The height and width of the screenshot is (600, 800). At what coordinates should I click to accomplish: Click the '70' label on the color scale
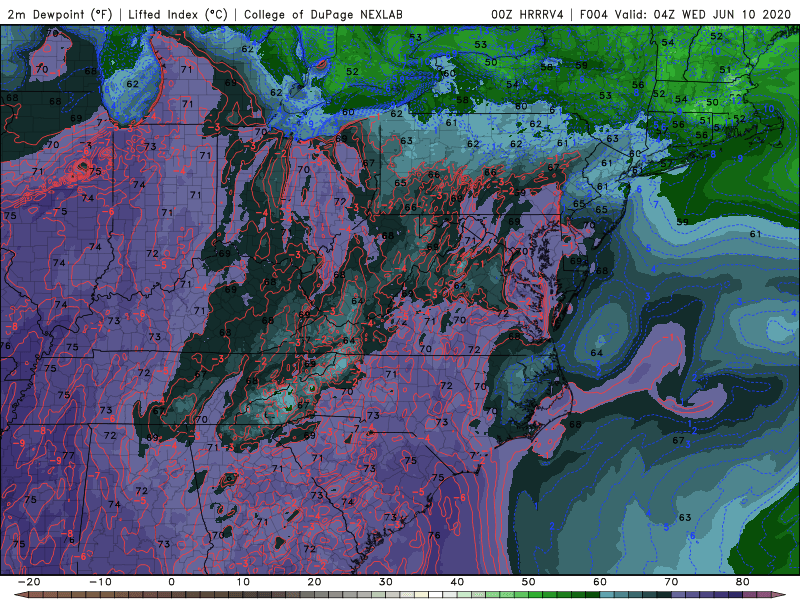[671, 582]
